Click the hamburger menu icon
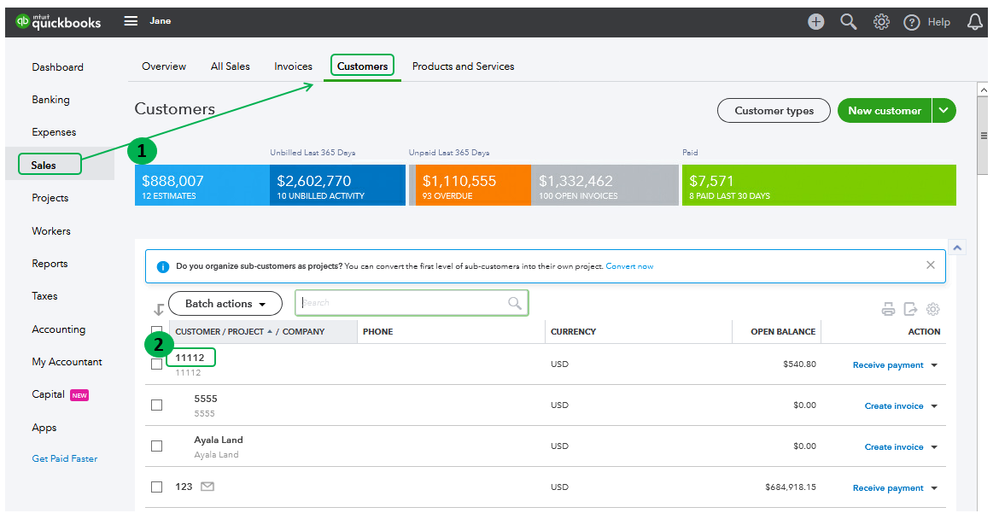This screenshot has width=999, height=524. pyautogui.click(x=131, y=21)
